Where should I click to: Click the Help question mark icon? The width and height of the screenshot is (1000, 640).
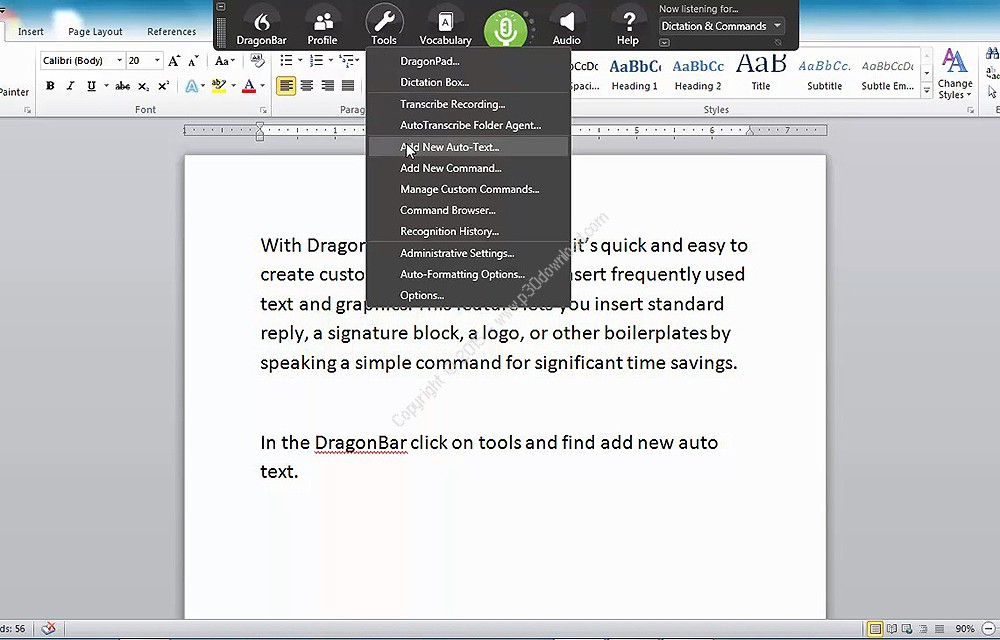(628, 29)
